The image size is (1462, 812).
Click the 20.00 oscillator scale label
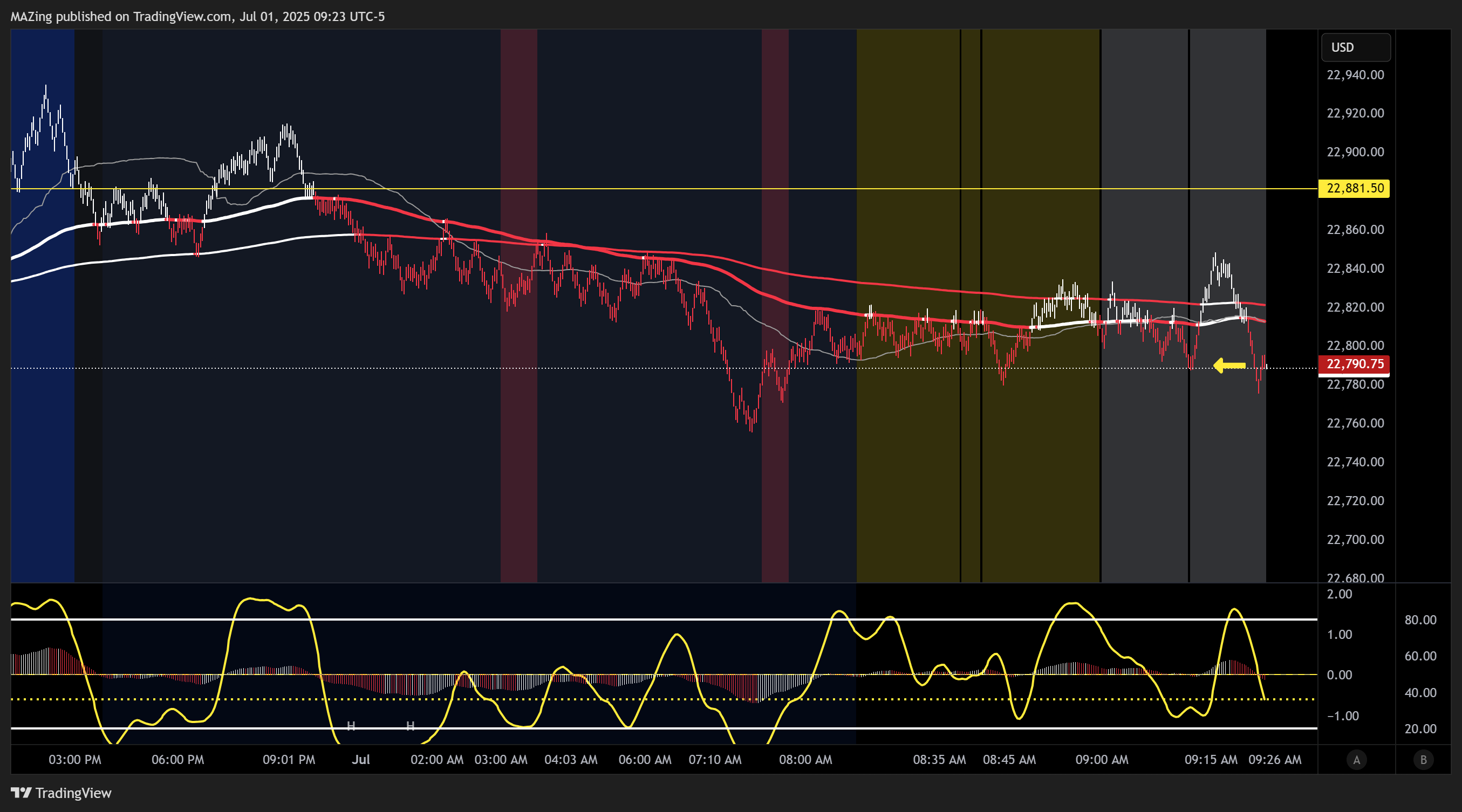(1420, 729)
